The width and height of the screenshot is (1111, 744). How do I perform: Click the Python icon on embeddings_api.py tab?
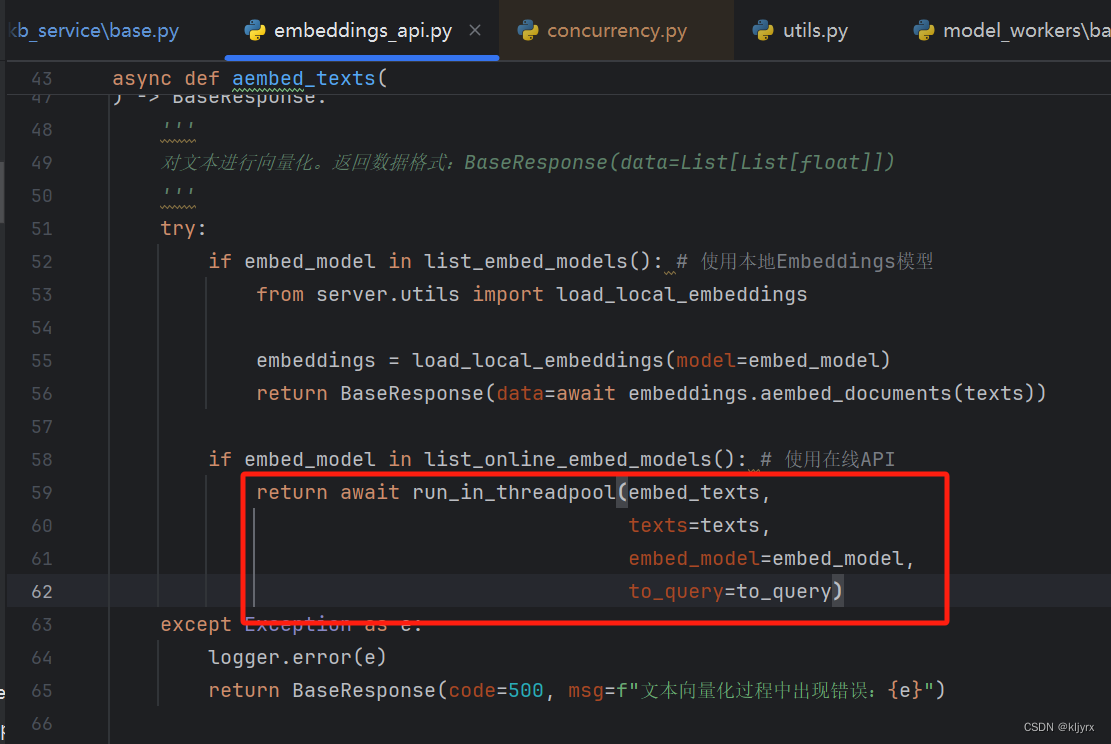(257, 30)
